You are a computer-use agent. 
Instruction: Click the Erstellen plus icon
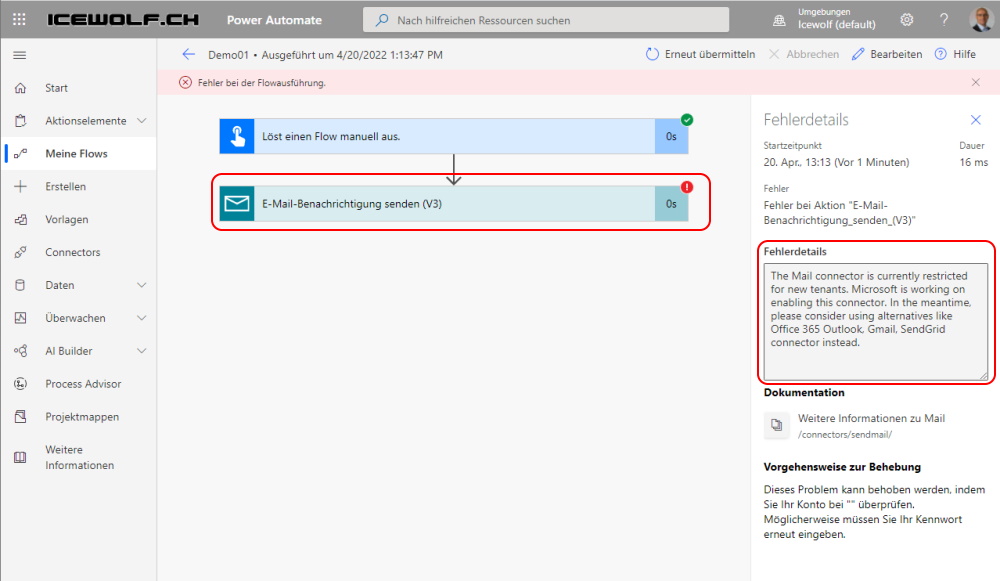pos(20,186)
